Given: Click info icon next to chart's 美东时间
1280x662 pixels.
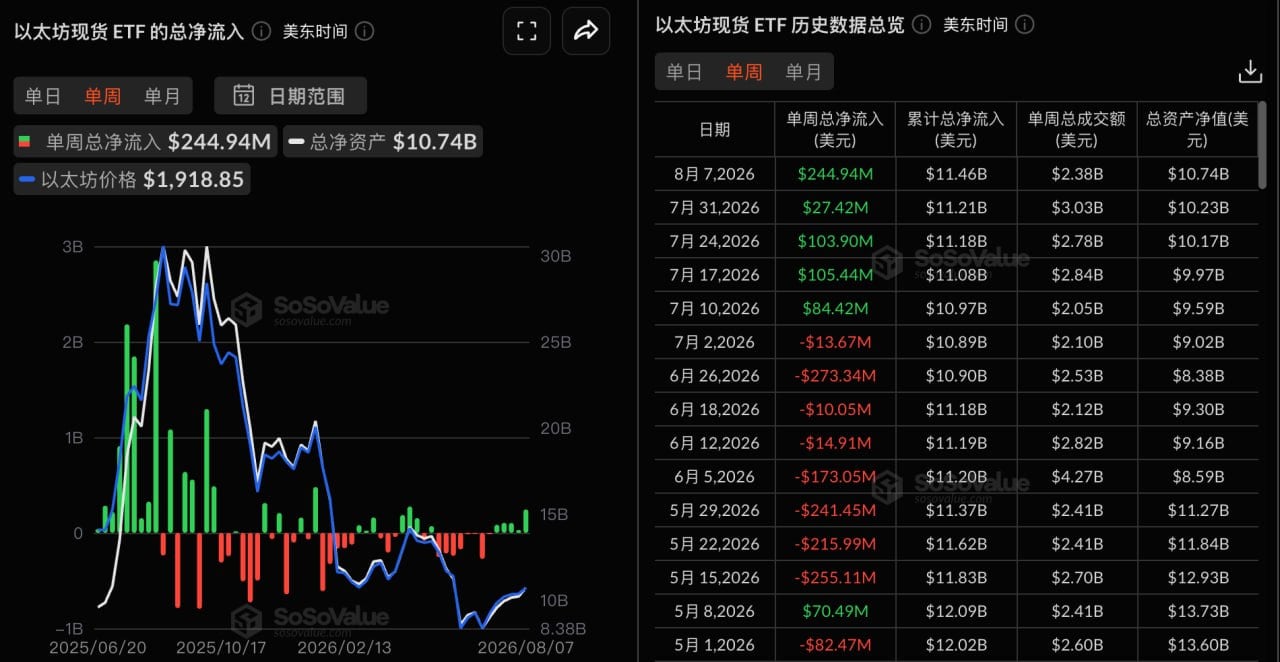Looking at the screenshot, I should (365, 31).
